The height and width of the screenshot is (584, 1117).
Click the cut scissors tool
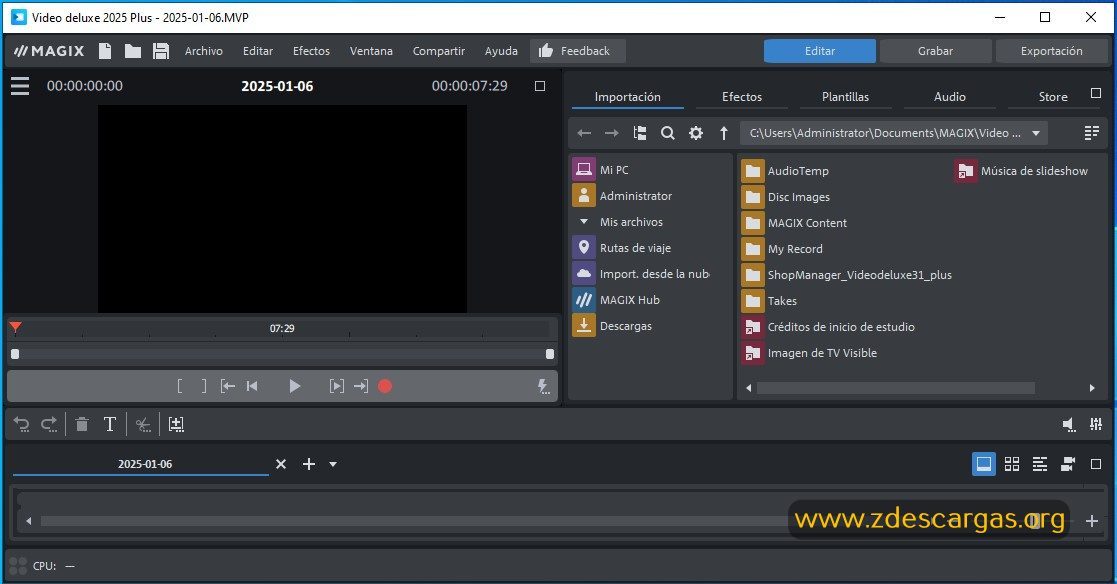point(143,424)
